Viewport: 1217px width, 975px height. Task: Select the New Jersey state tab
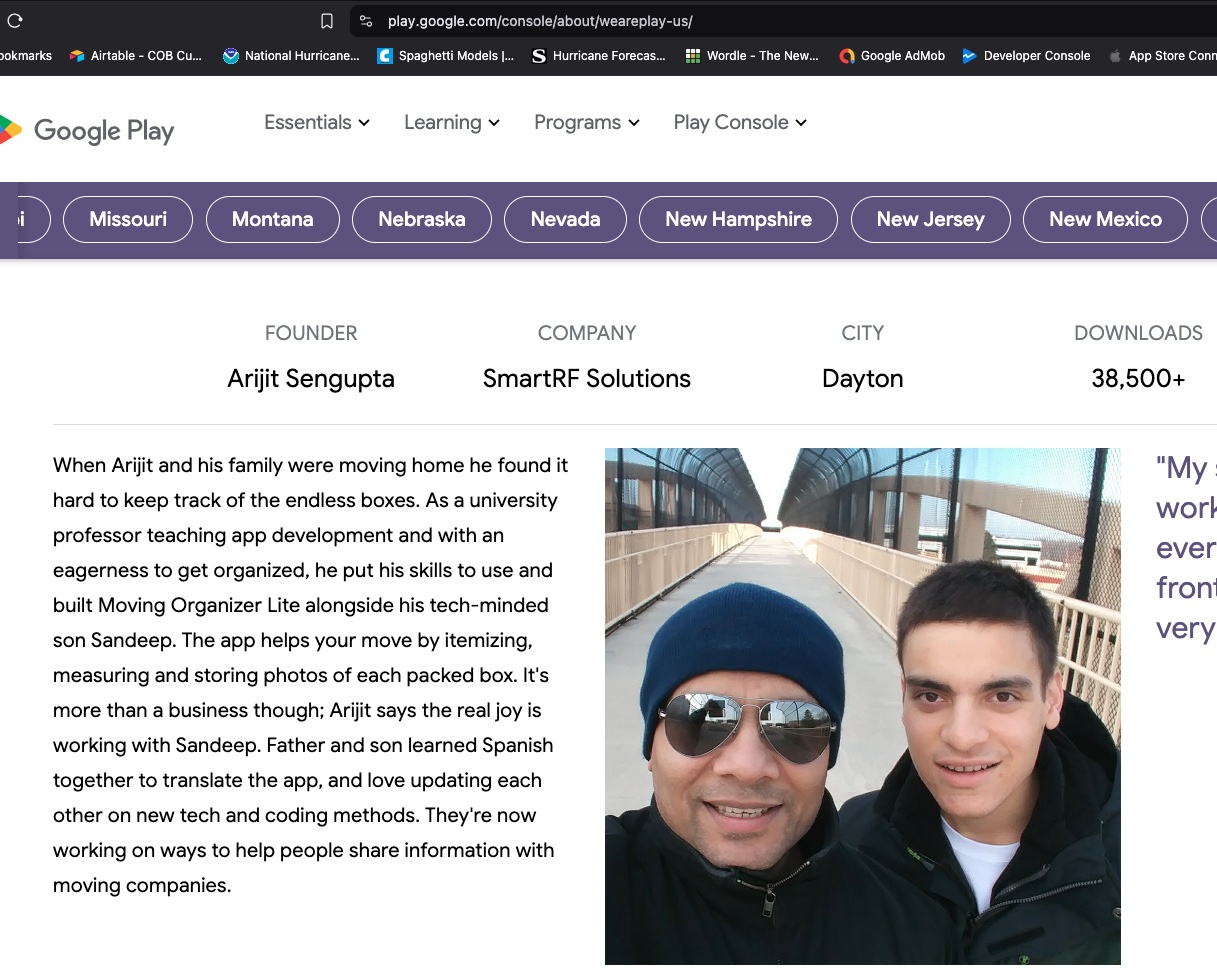(x=931, y=219)
